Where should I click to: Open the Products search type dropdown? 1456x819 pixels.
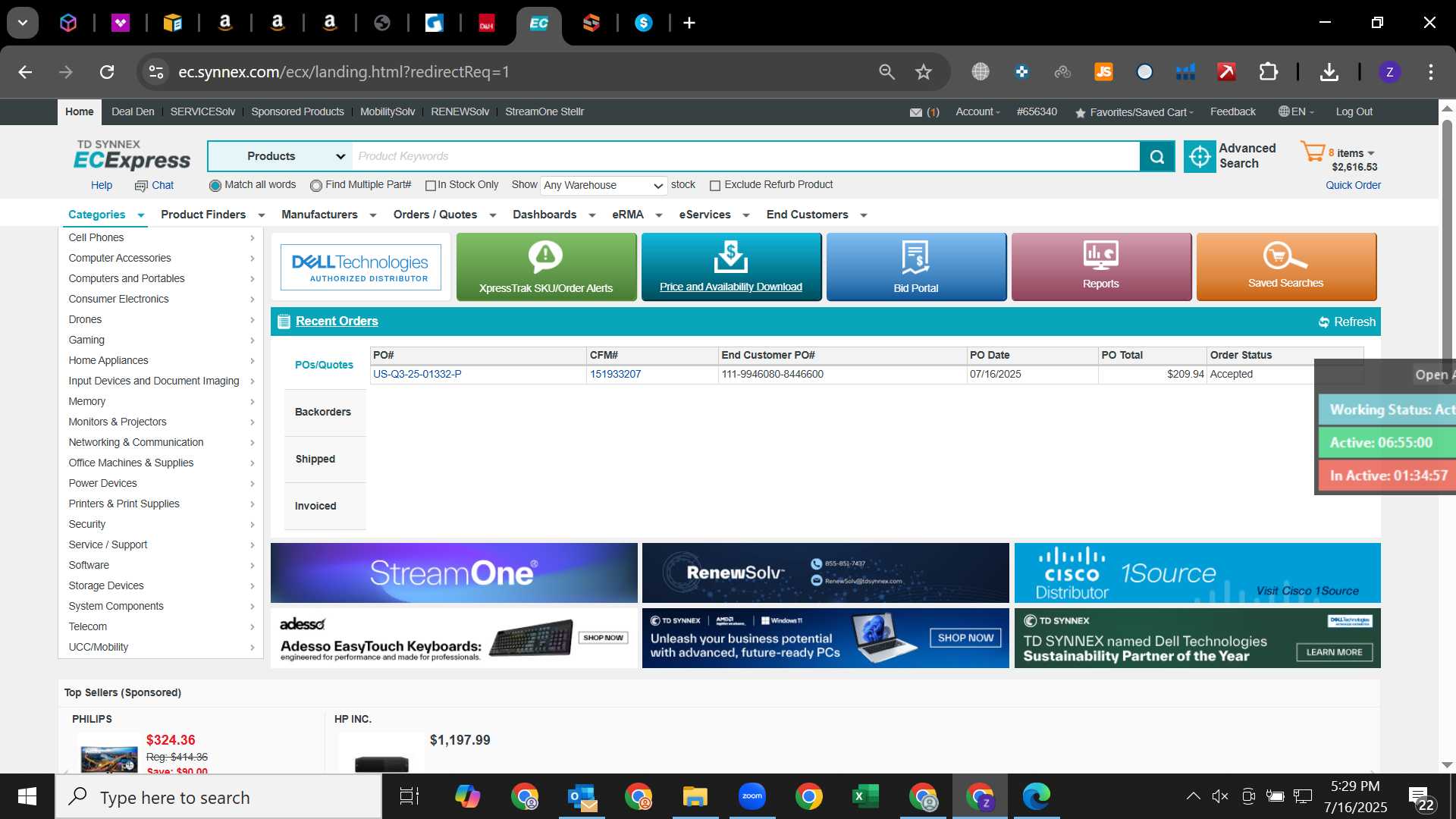[281, 156]
